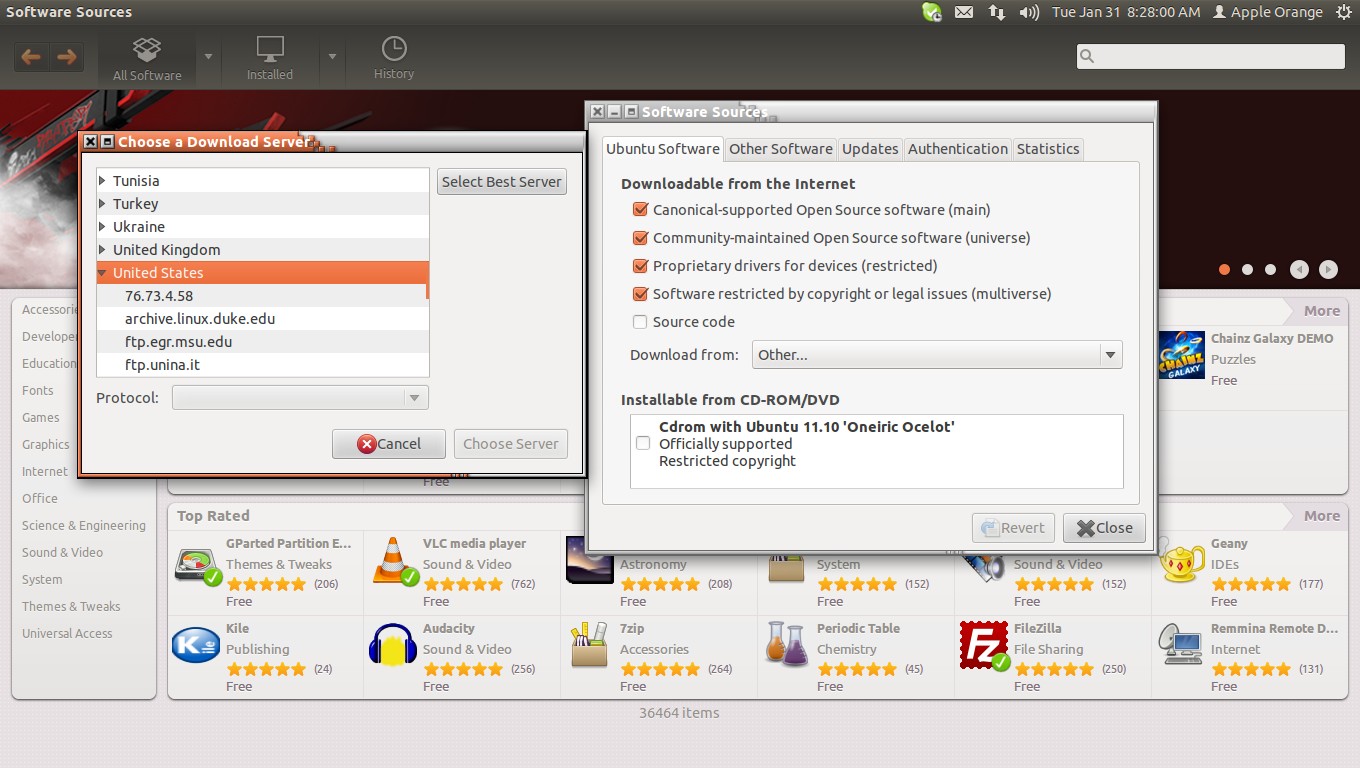Show the next featured banner
Screen dimensions: 1360x768
(x=1328, y=269)
